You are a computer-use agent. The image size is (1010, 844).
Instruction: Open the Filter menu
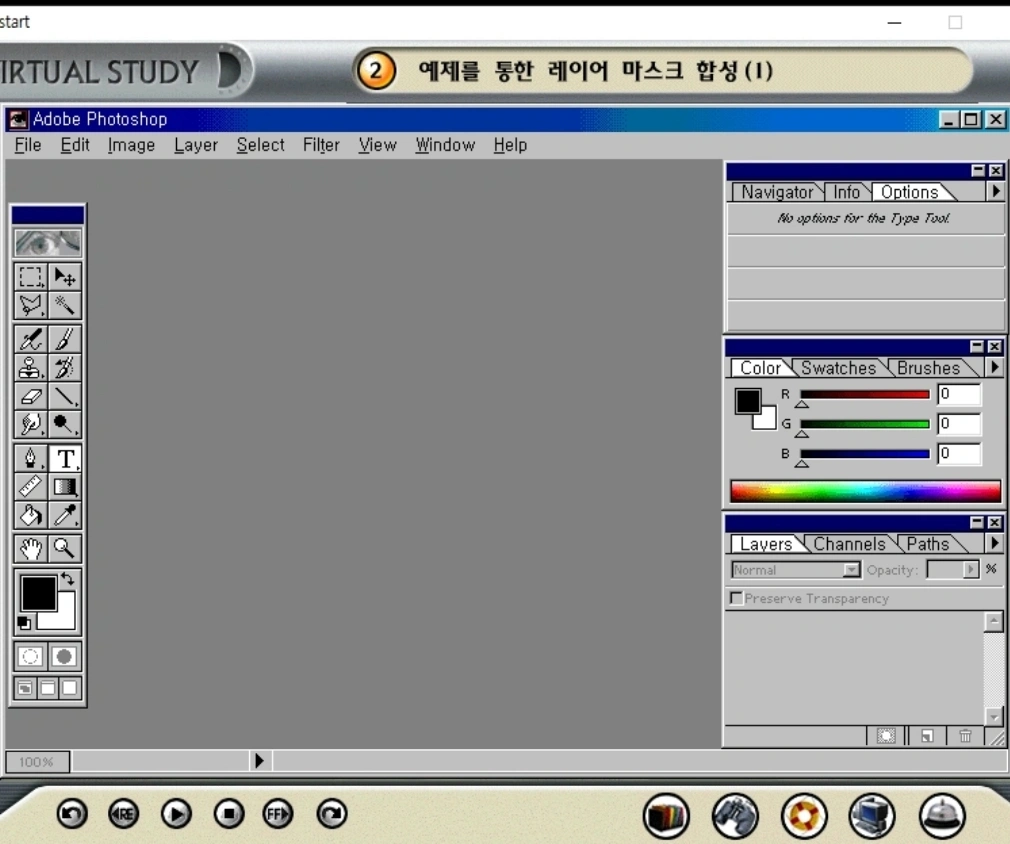point(321,145)
